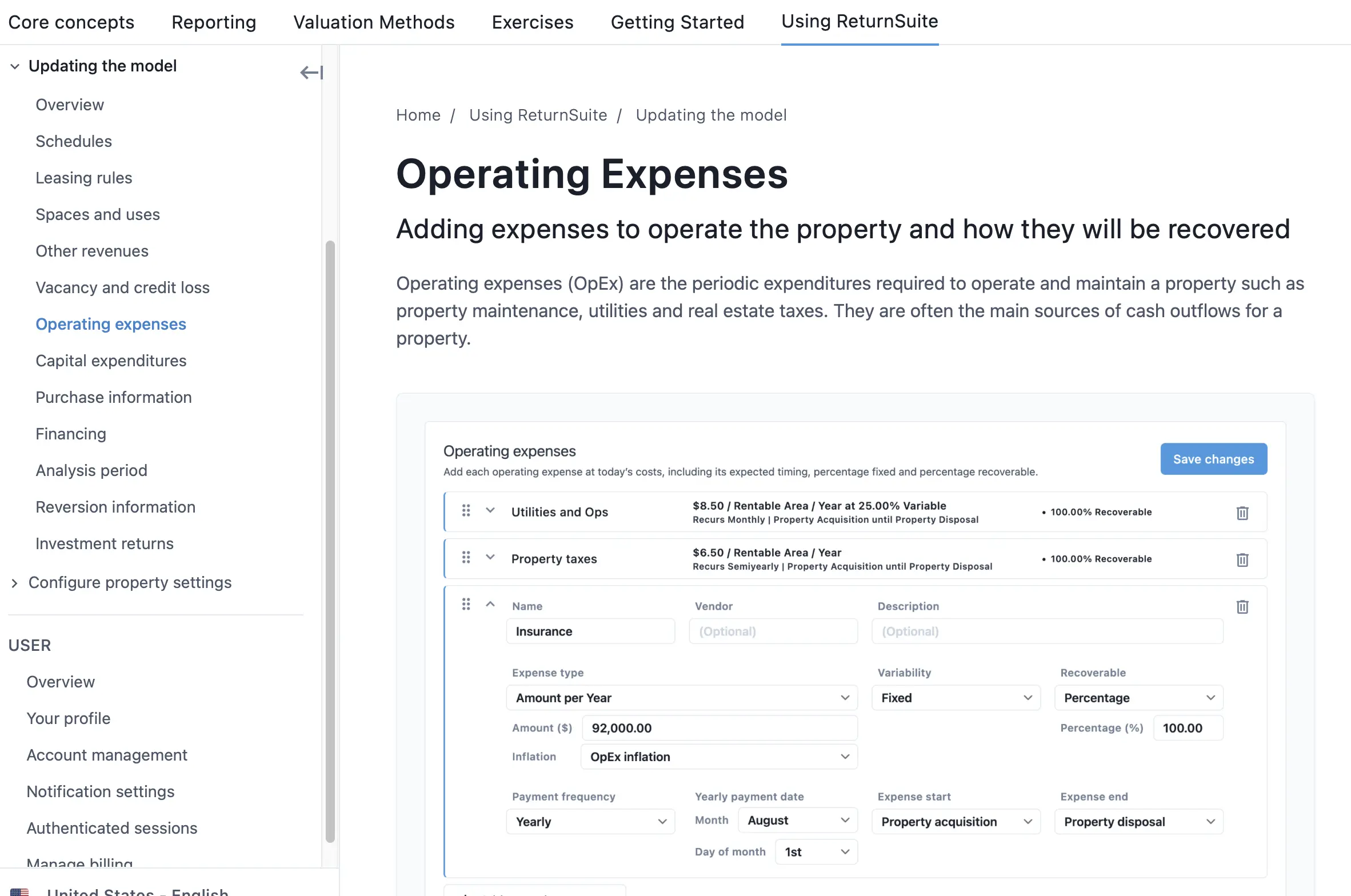Go to the Getting Started tab
The width and height of the screenshot is (1351, 896).
[677, 22]
